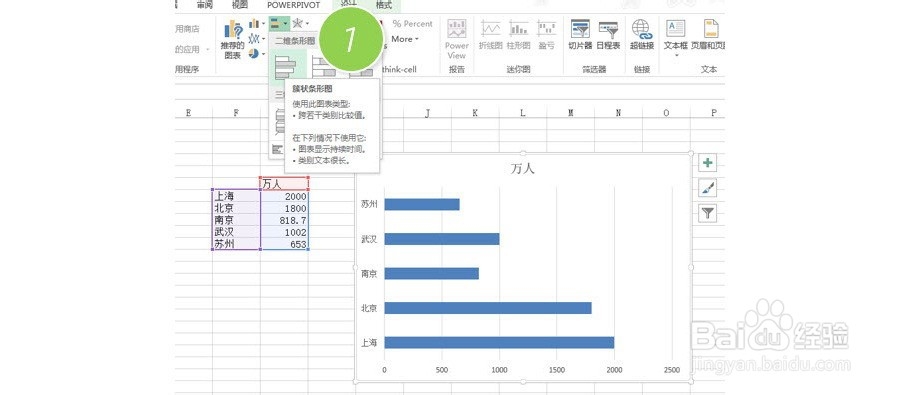Select cell containing 上海
This screenshot has width=900, height=395.
click(x=236, y=196)
